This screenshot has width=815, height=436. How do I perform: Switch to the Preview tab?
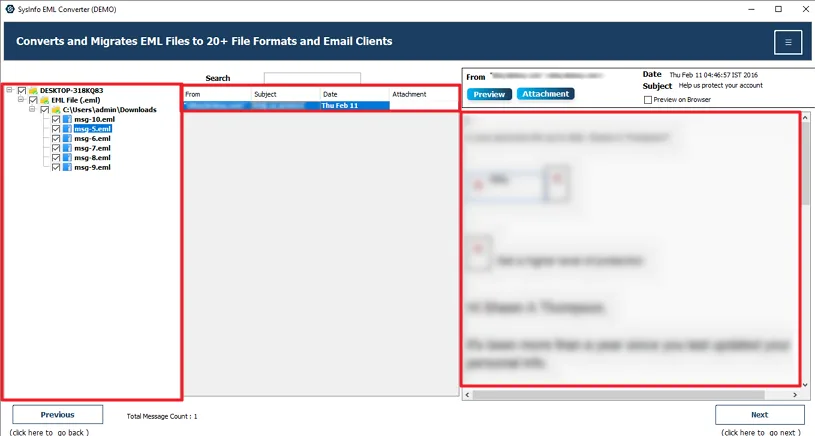(x=489, y=94)
